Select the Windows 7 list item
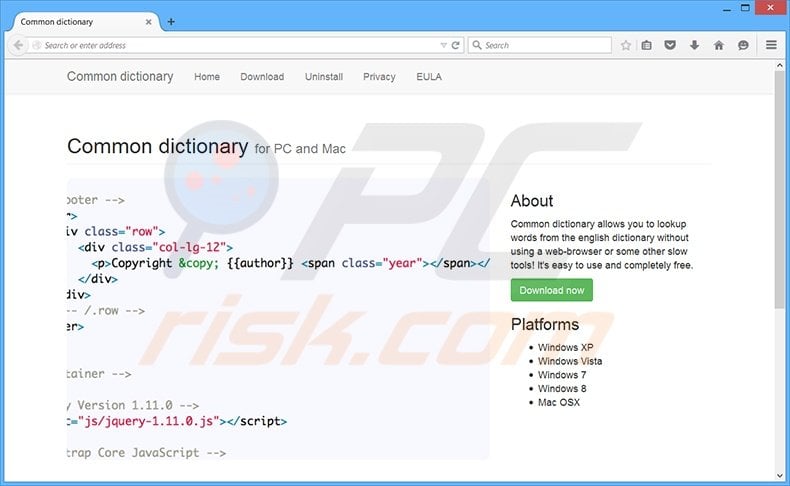Screen dimensions: 790x486 coord(562,375)
